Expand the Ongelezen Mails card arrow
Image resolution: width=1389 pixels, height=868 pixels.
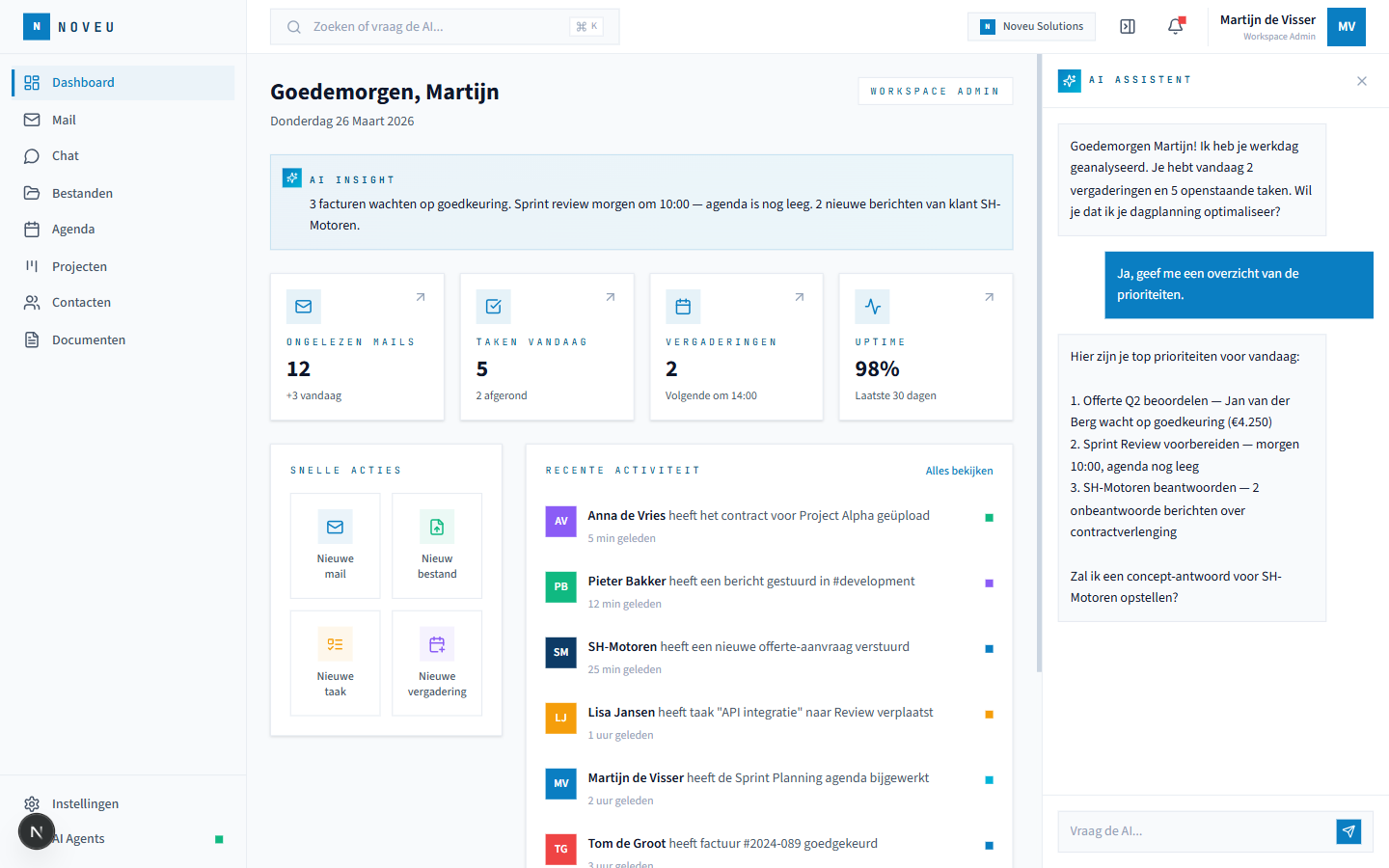click(421, 297)
